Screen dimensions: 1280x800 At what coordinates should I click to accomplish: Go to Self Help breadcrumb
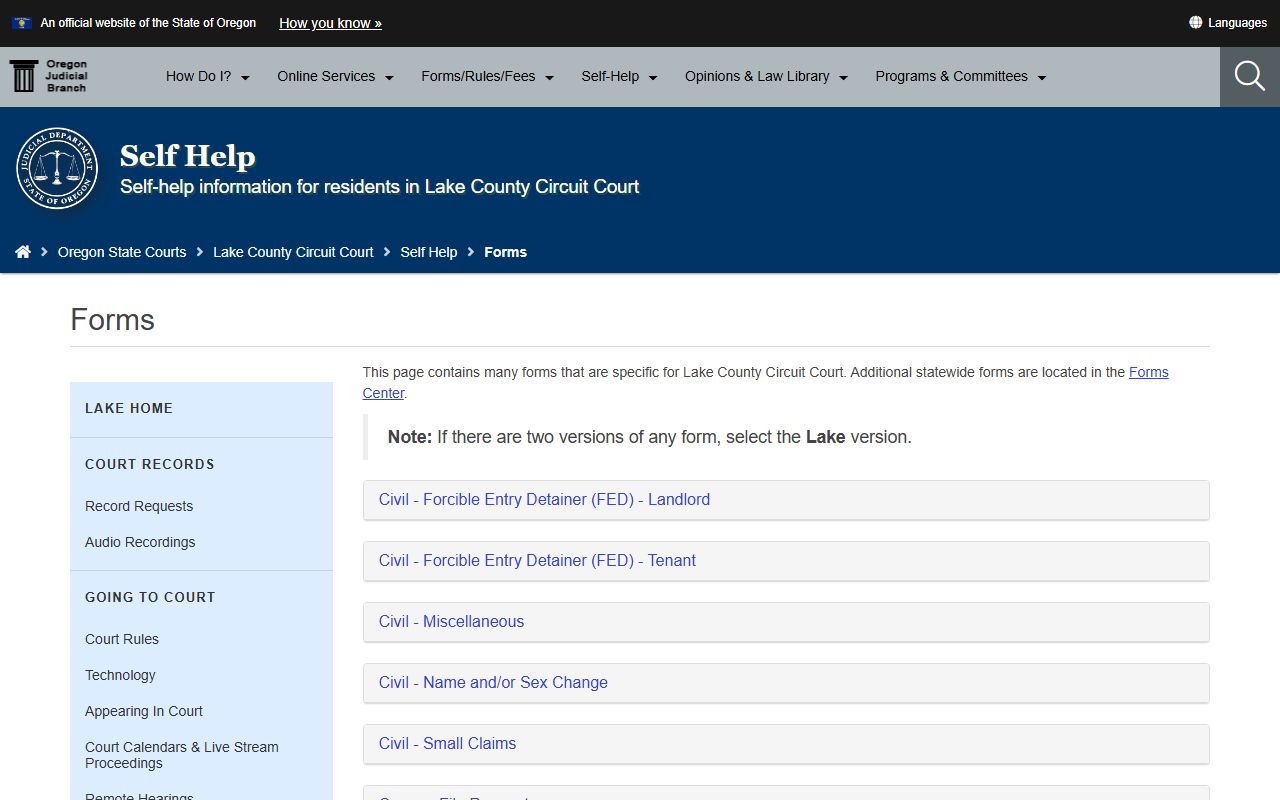coord(429,252)
